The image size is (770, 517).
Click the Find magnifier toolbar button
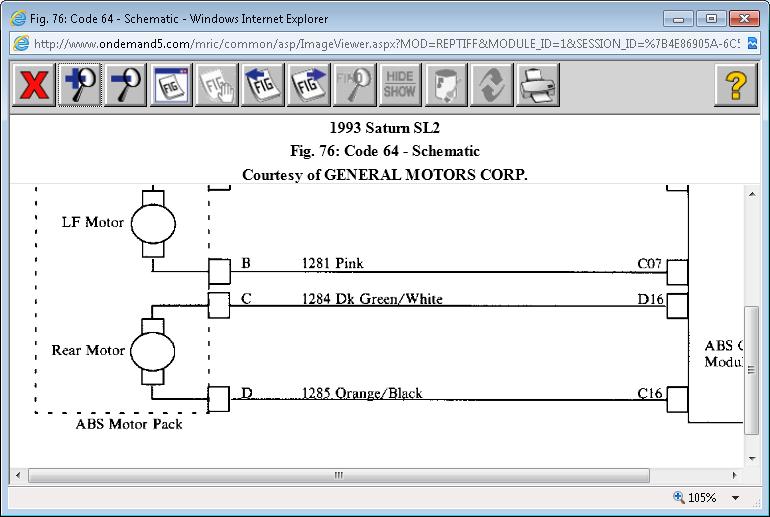[355, 85]
